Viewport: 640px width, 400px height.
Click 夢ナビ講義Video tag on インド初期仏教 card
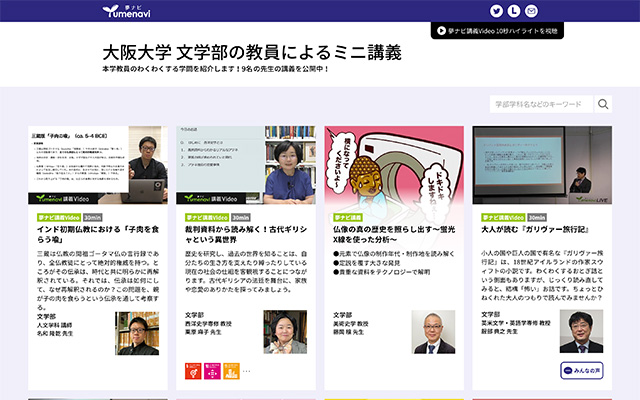[59, 218]
